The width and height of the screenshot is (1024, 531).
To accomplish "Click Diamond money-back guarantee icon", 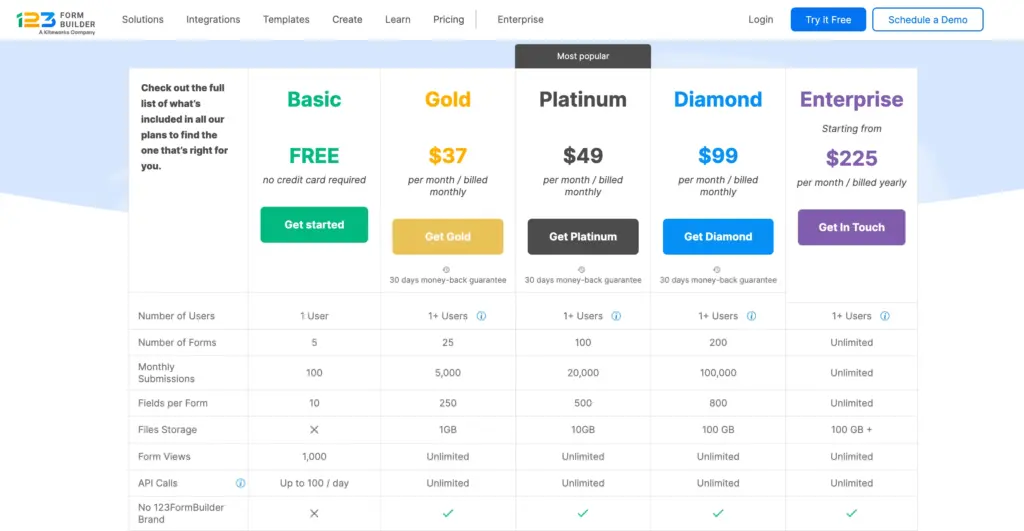I will pos(717,269).
